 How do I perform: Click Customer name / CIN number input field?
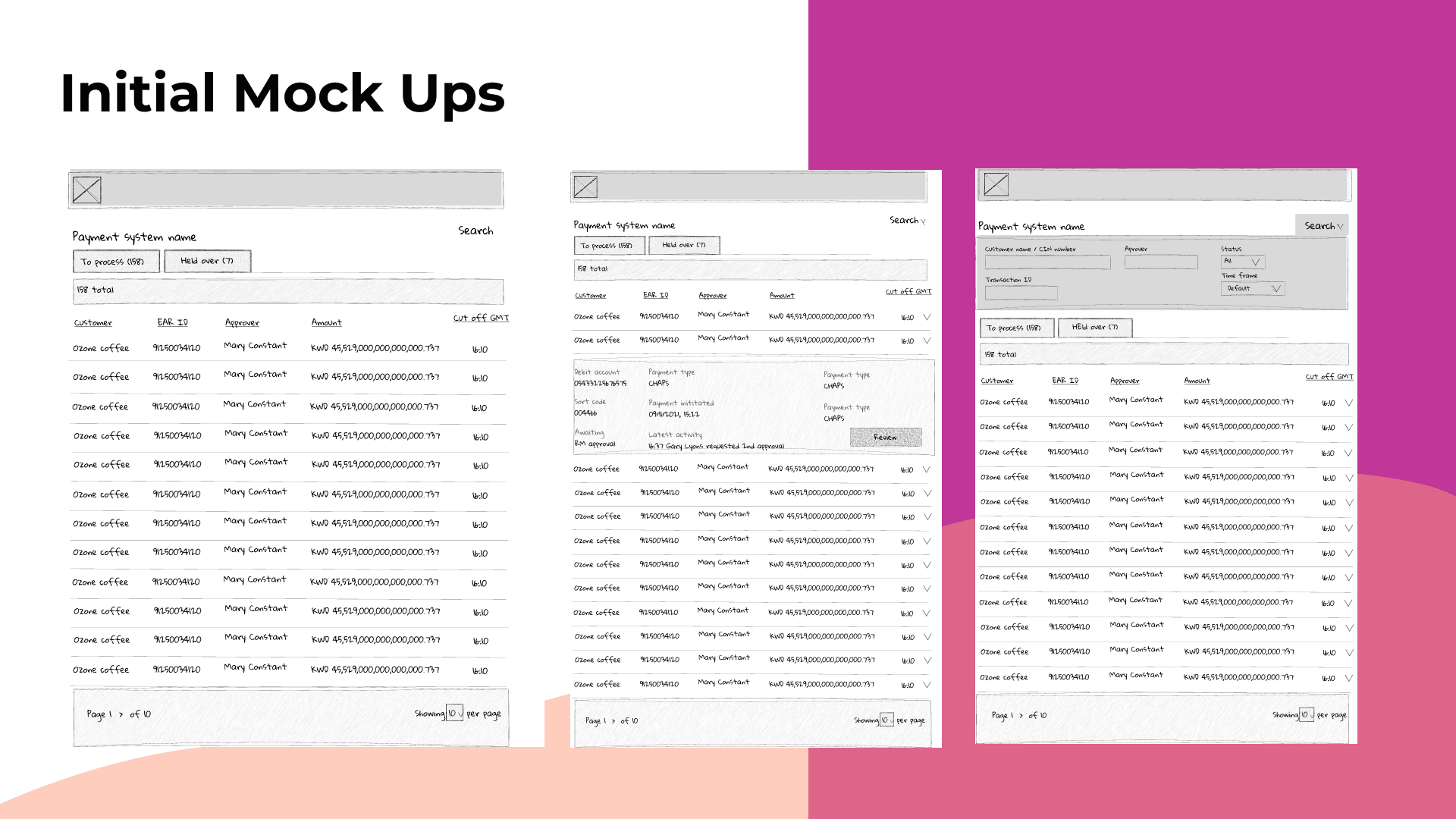tap(1047, 262)
